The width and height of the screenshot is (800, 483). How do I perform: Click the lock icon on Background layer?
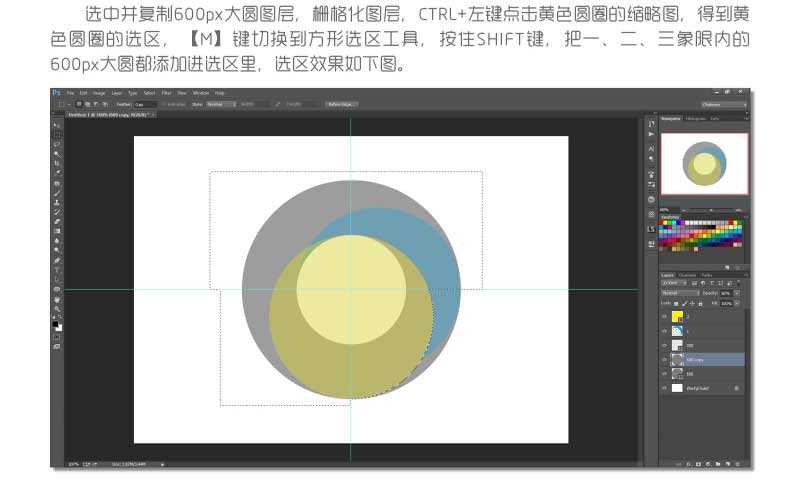point(737,387)
